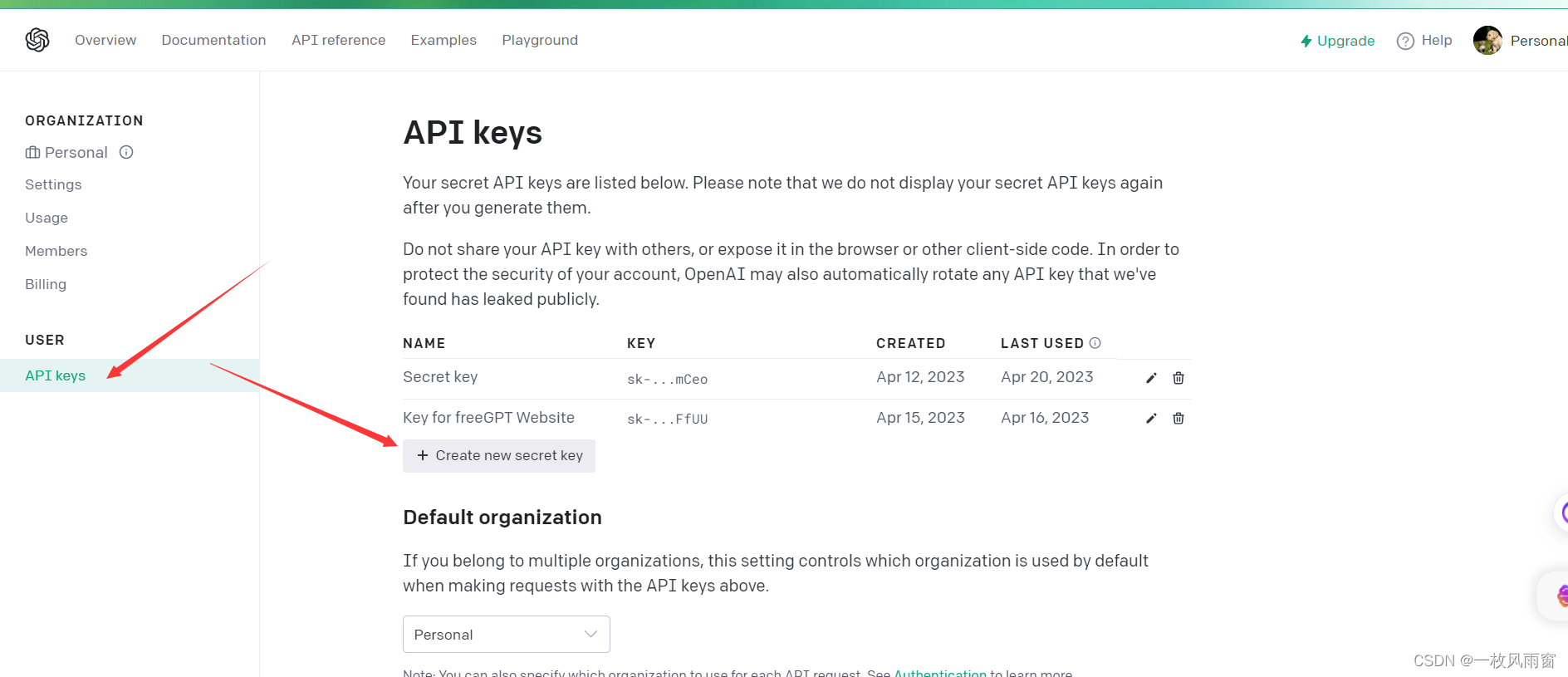Image resolution: width=1568 pixels, height=677 pixels.
Task: Open the Personal default organization dropdown
Action: pos(507,634)
